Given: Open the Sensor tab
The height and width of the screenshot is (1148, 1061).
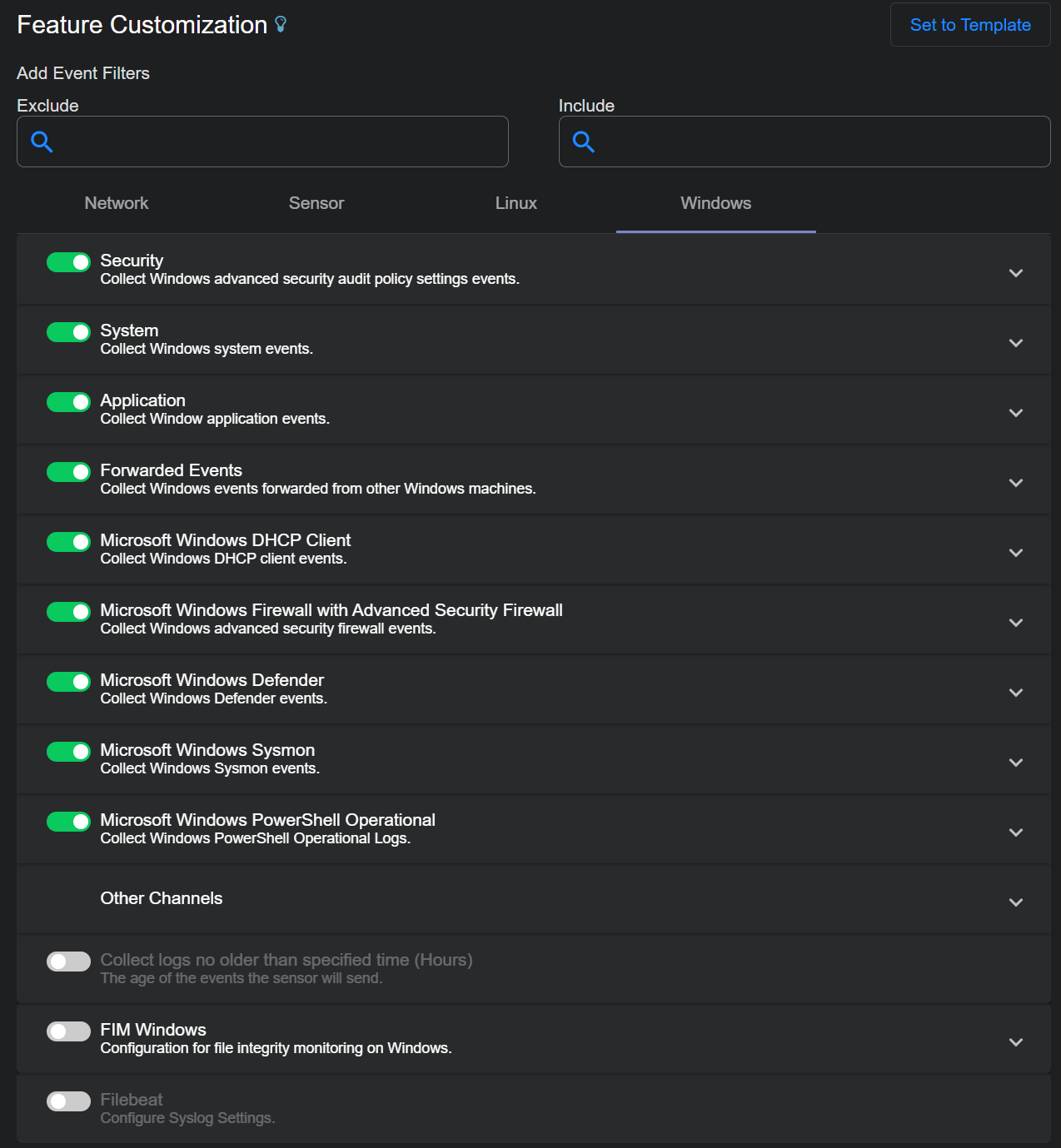Looking at the screenshot, I should [316, 203].
